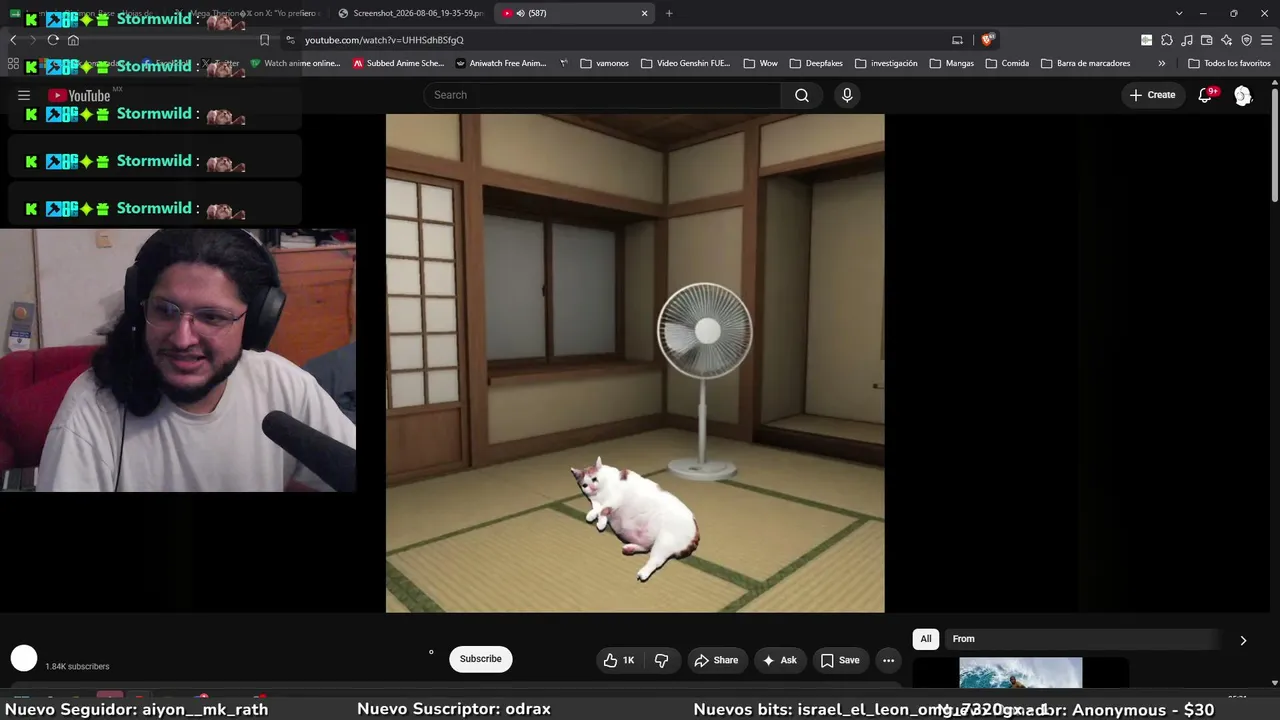The height and width of the screenshot is (720, 1280).
Task: Click the Ask button
Action: click(x=780, y=660)
